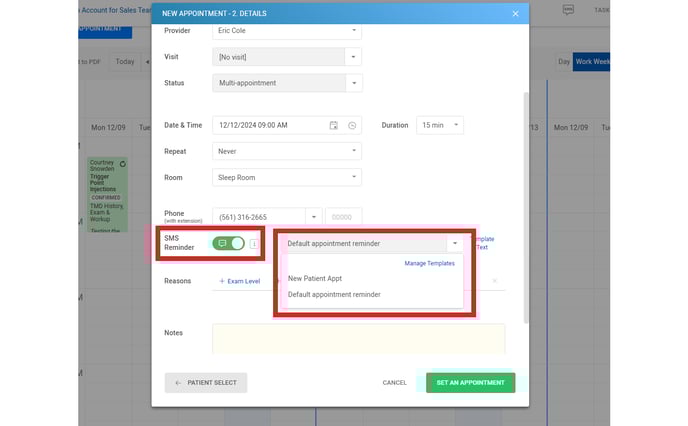Select New Patient Appt template option

[315, 279]
